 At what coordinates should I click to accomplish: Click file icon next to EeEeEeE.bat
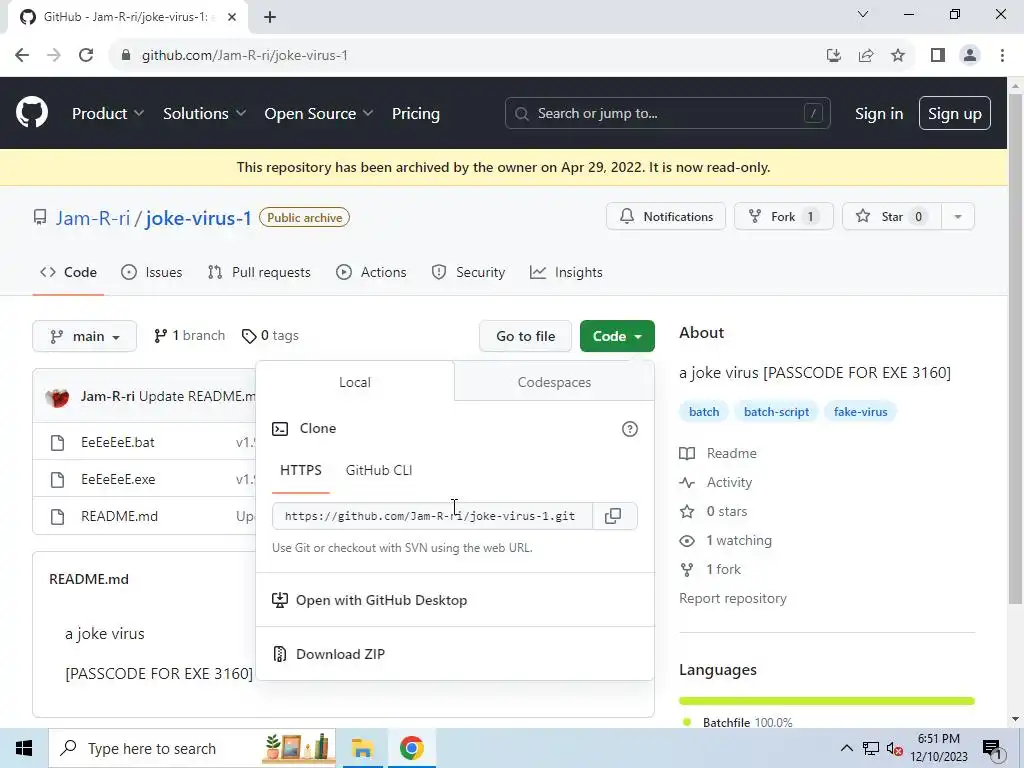pos(57,443)
